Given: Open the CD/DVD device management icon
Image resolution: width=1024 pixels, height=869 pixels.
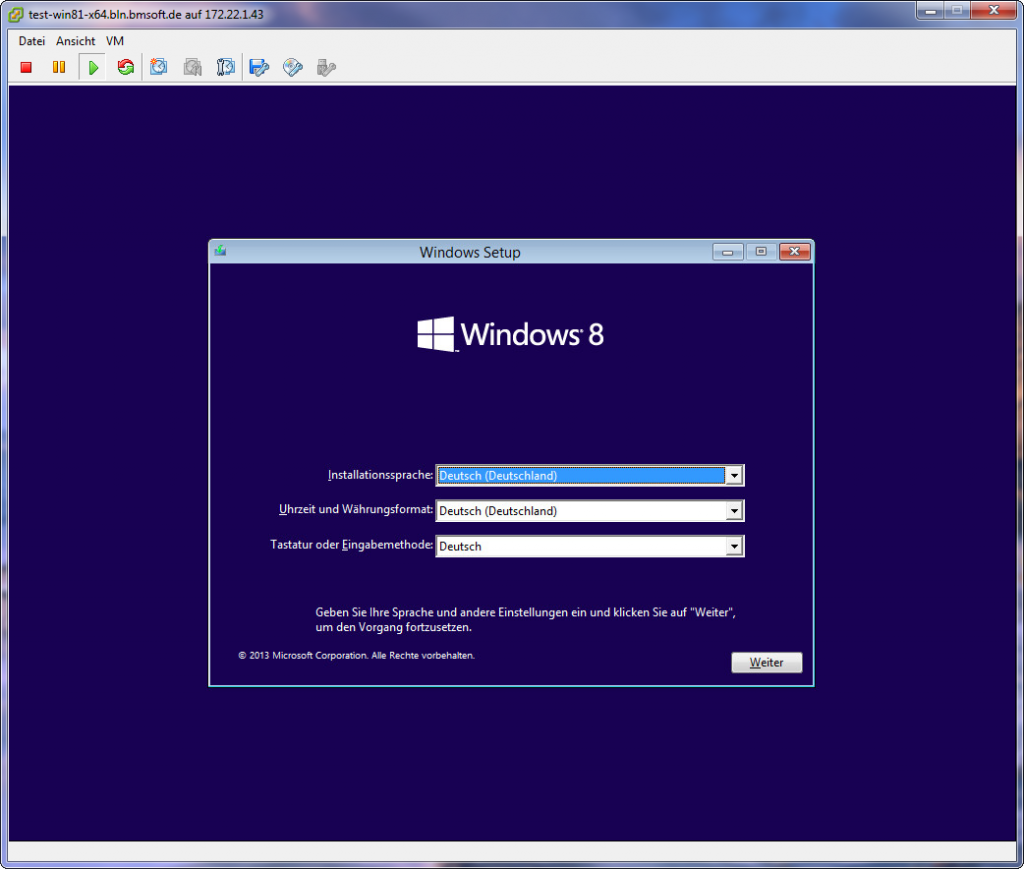Looking at the screenshot, I should click(x=292, y=67).
